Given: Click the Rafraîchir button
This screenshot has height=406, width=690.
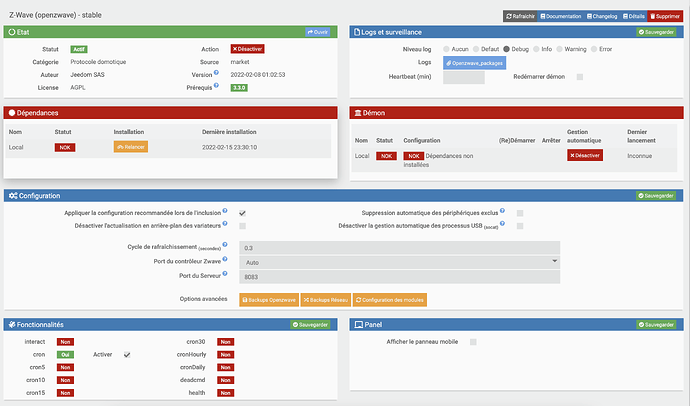Looking at the screenshot, I should point(520,16).
